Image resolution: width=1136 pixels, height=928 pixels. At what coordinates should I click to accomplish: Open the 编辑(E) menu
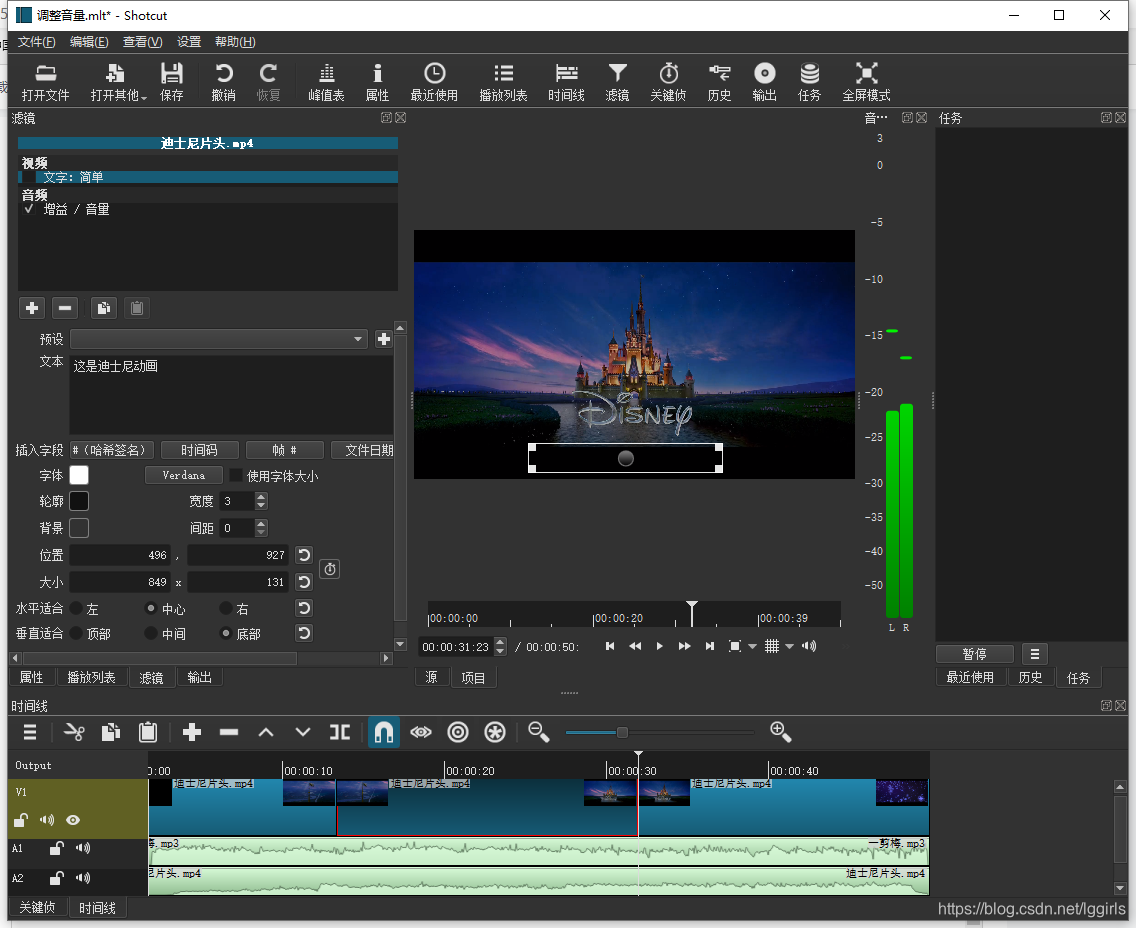(89, 42)
